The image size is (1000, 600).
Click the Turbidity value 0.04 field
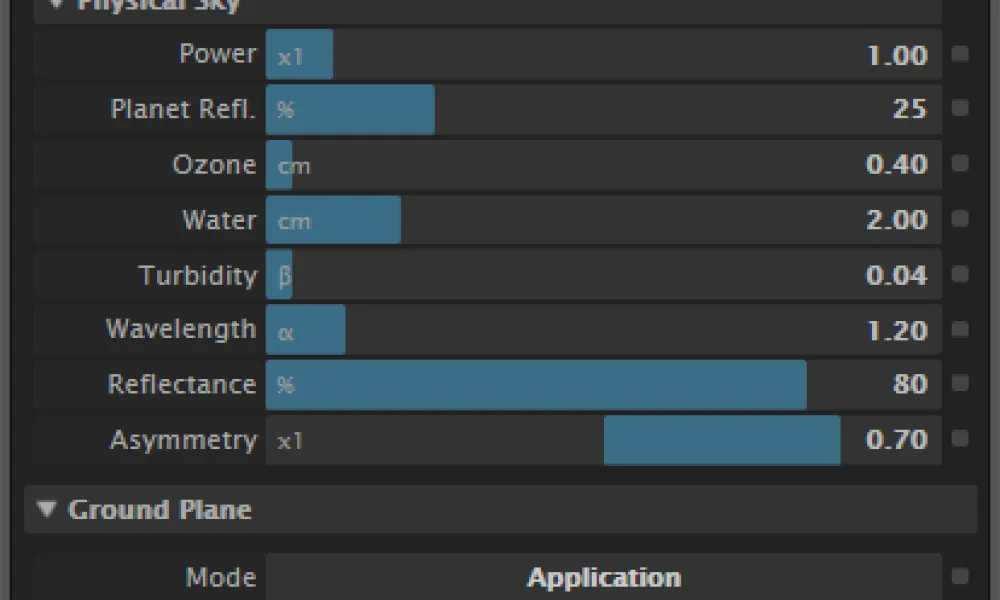coord(896,275)
